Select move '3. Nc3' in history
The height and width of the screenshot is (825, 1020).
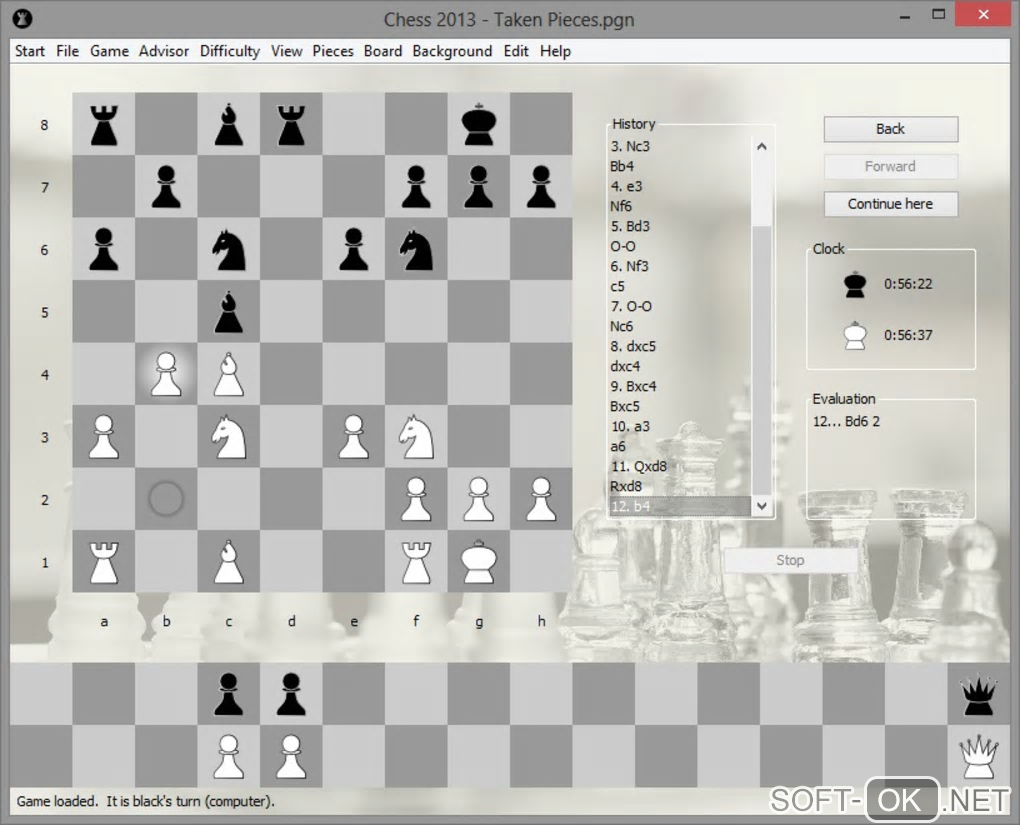630,146
